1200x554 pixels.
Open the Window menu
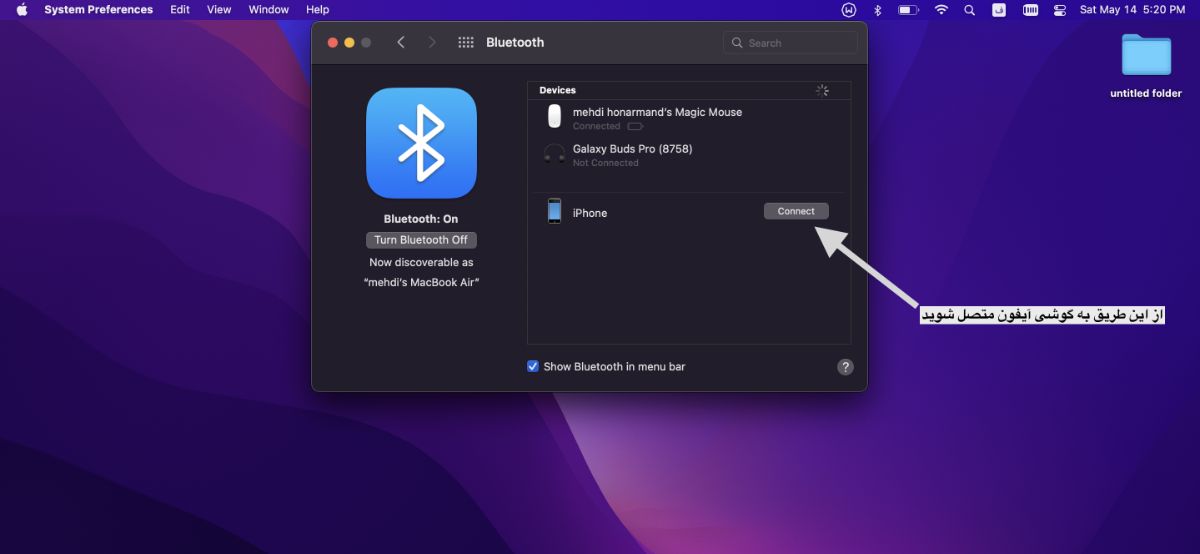pos(269,9)
